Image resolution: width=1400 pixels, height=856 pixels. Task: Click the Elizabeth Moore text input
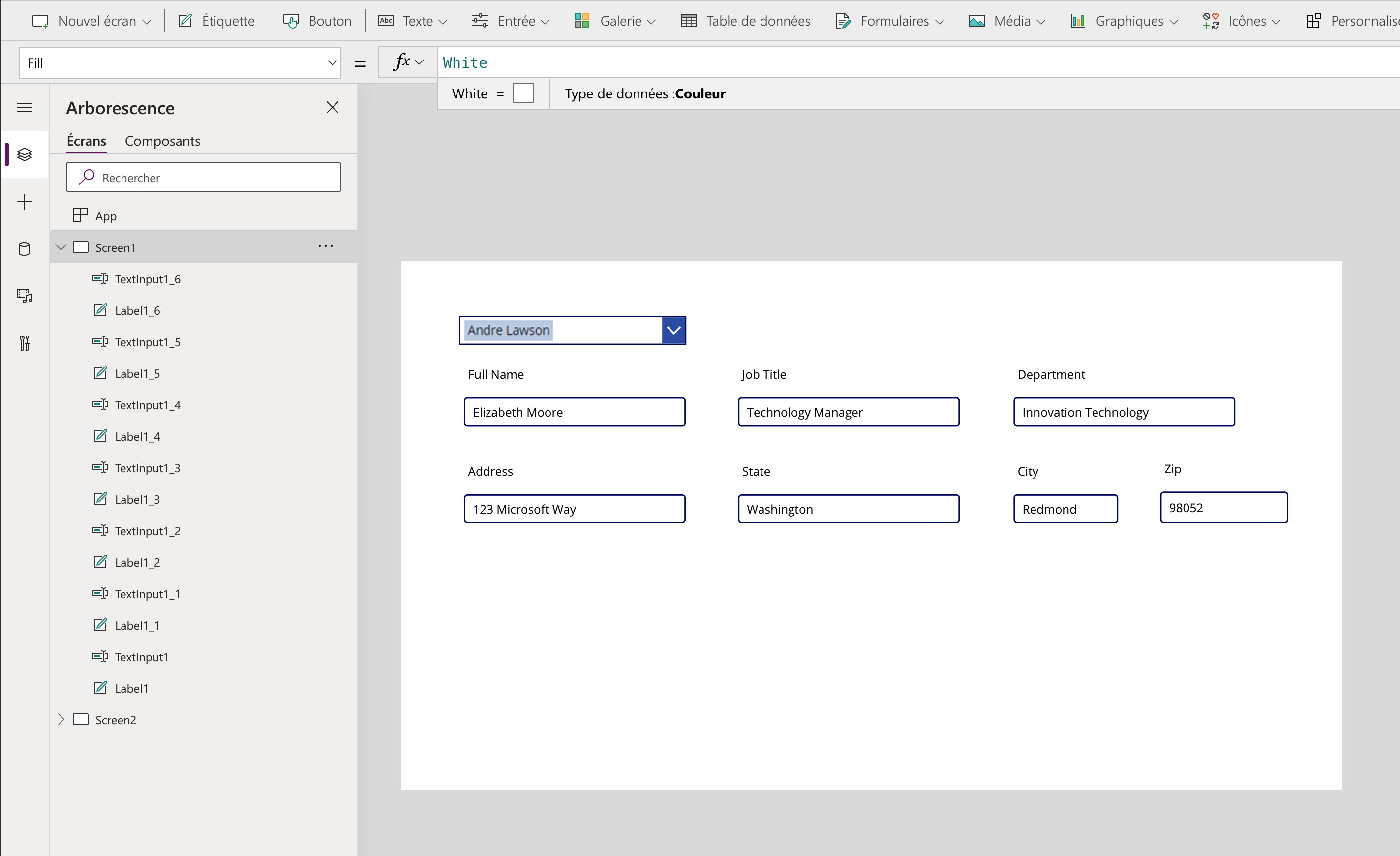pyautogui.click(x=575, y=412)
